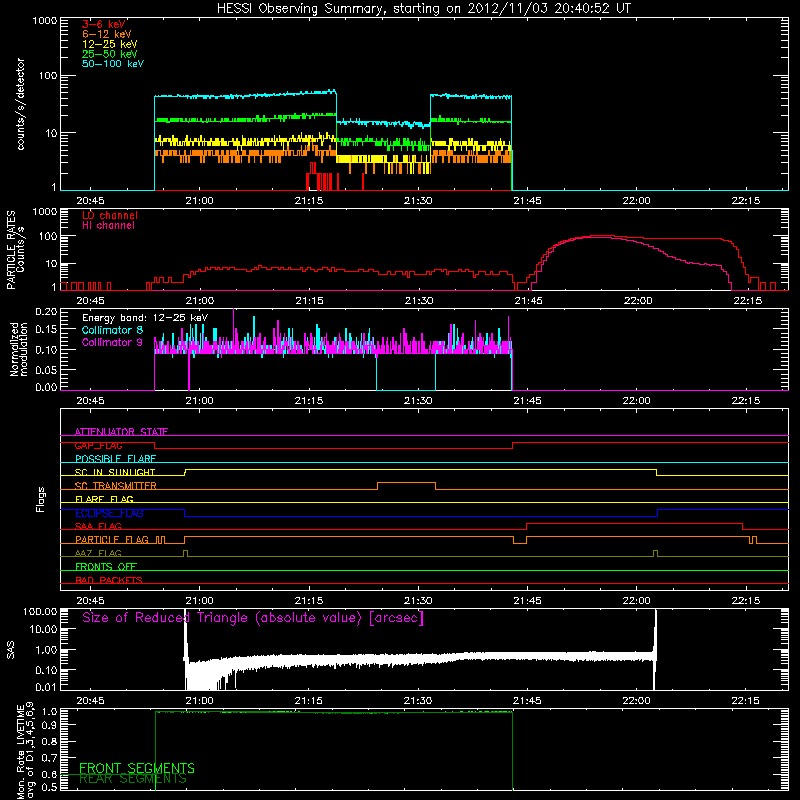The image size is (800, 800).
Task: Select the 50-100 keV legend label
Action: click(x=113, y=64)
